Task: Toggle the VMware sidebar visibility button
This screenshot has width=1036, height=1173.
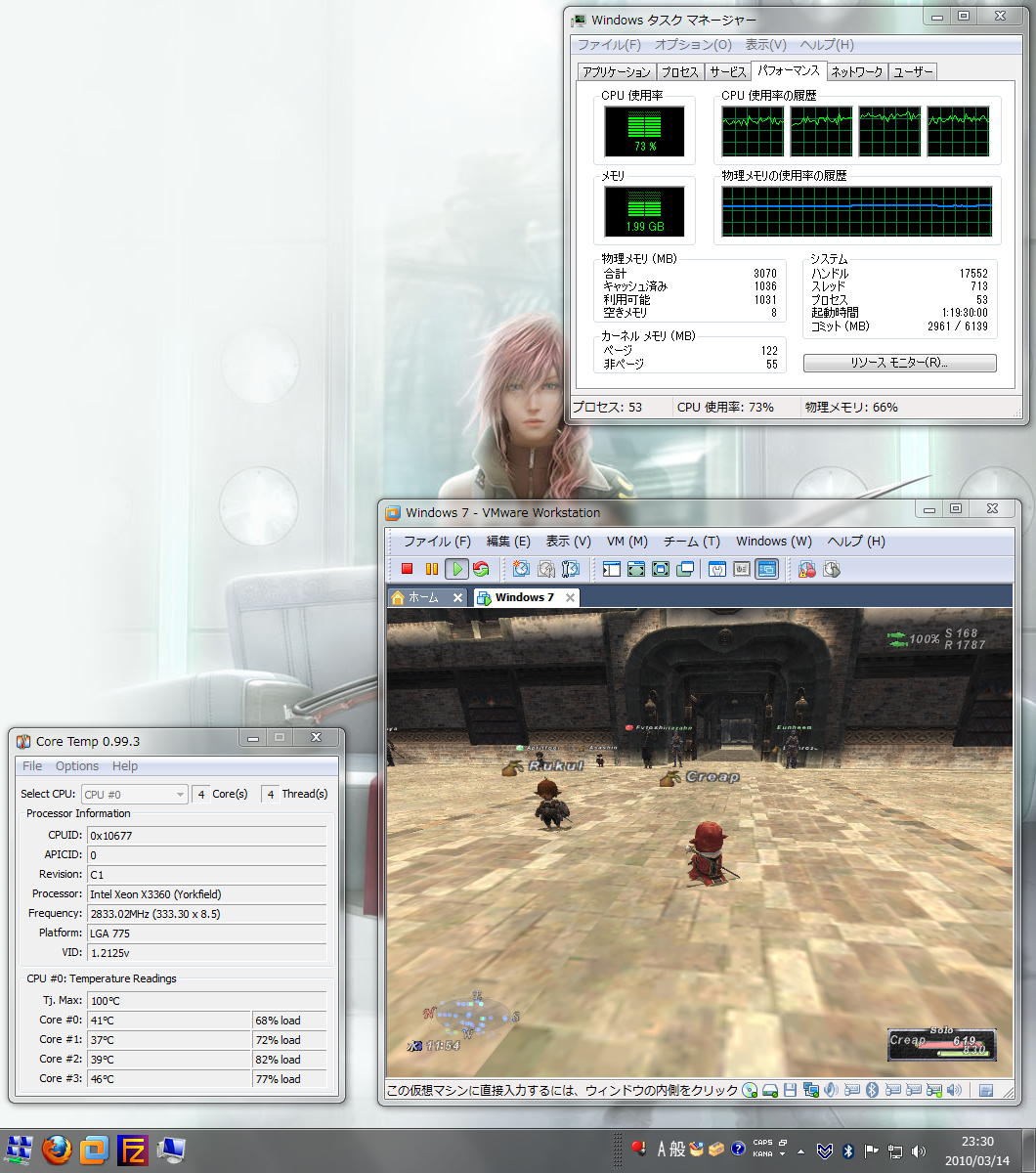Action: coord(612,569)
